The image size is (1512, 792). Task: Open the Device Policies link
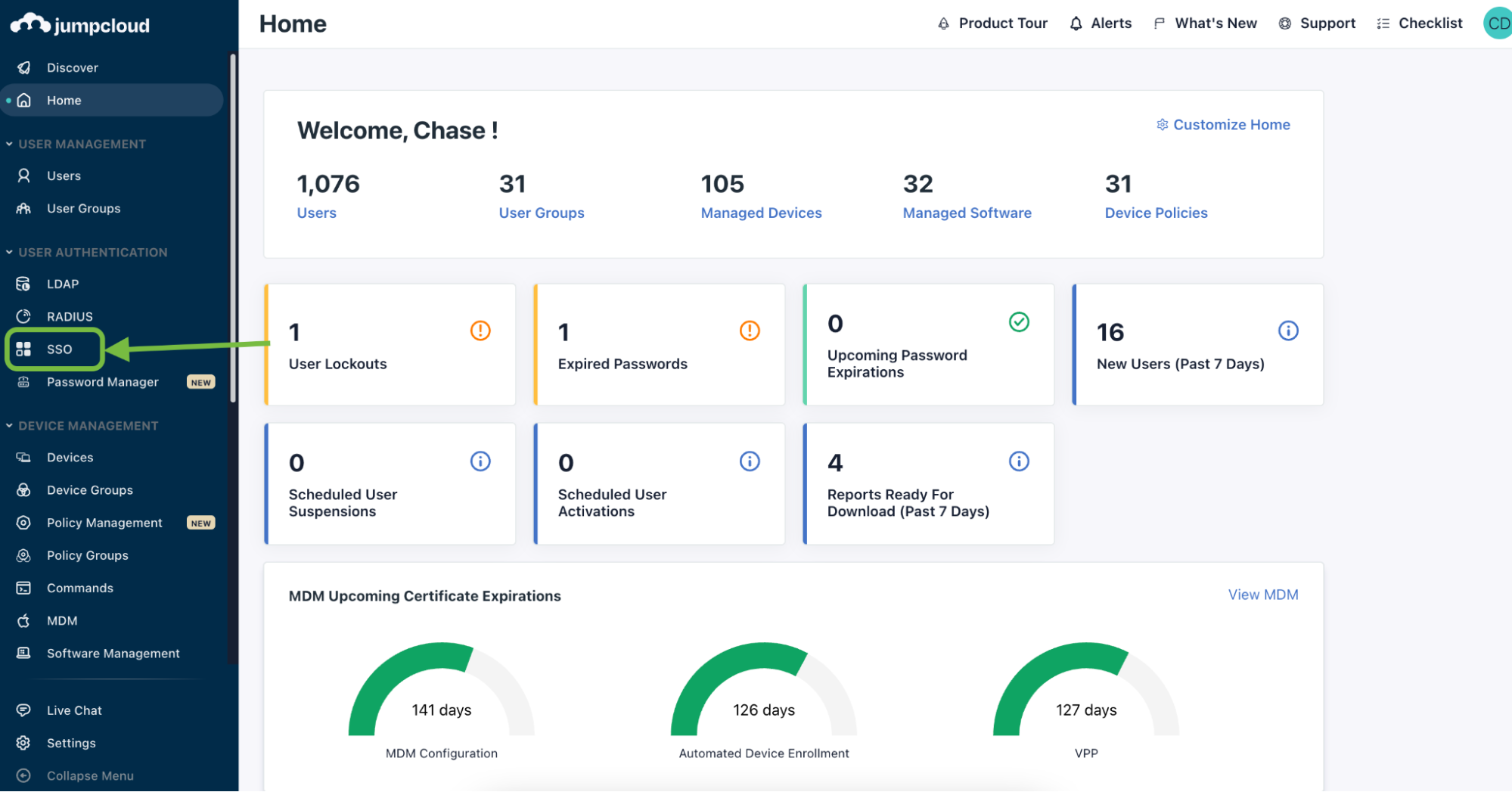click(x=1156, y=213)
